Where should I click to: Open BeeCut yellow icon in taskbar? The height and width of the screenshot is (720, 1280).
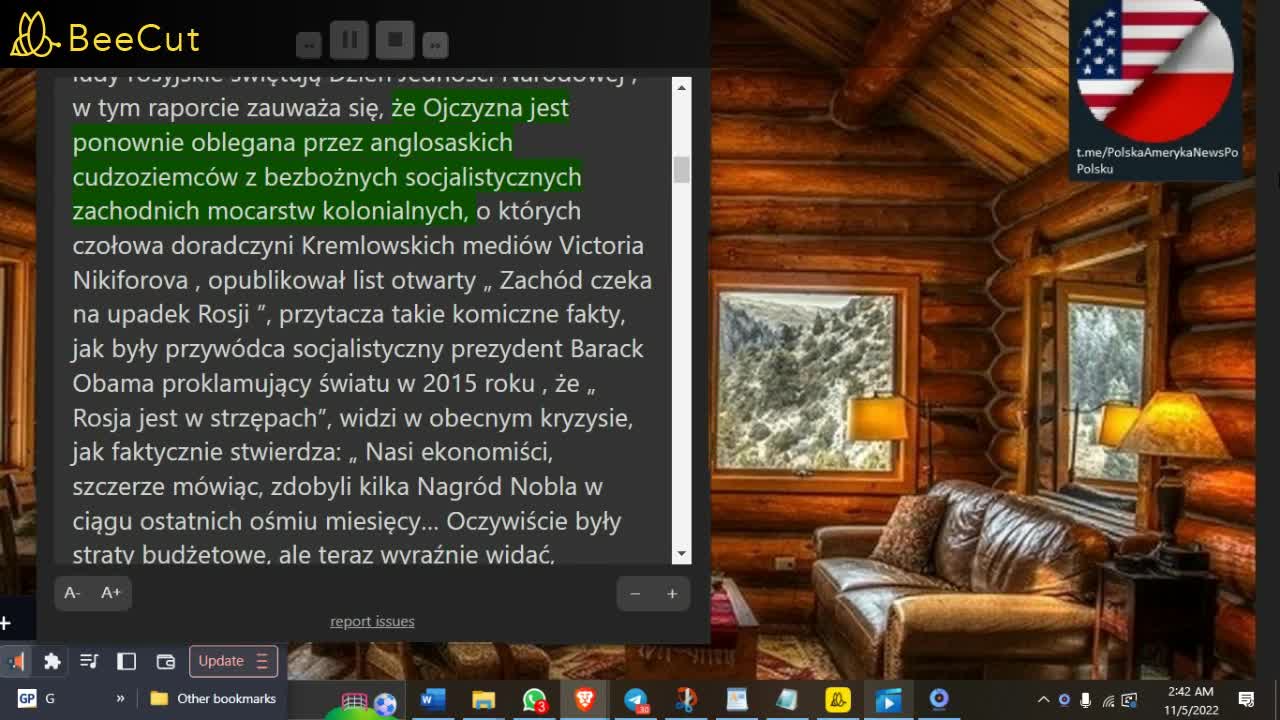click(x=838, y=700)
